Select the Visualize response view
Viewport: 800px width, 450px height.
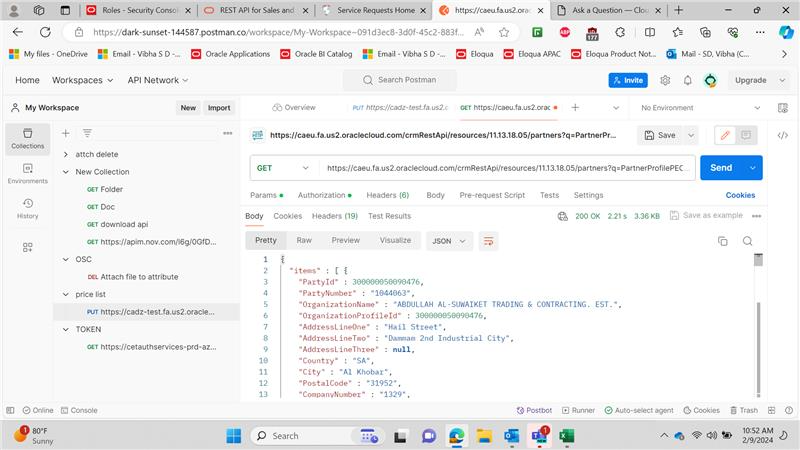(x=395, y=240)
